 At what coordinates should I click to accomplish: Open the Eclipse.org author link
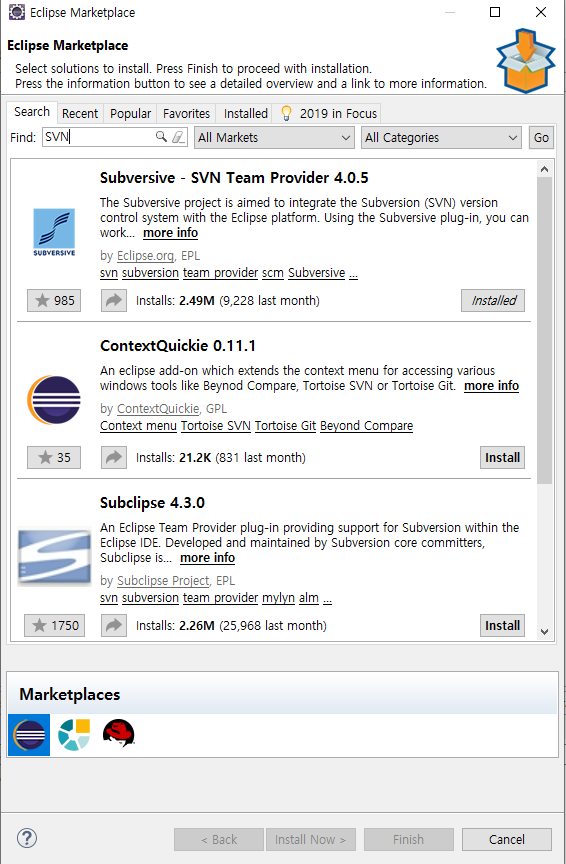145,256
